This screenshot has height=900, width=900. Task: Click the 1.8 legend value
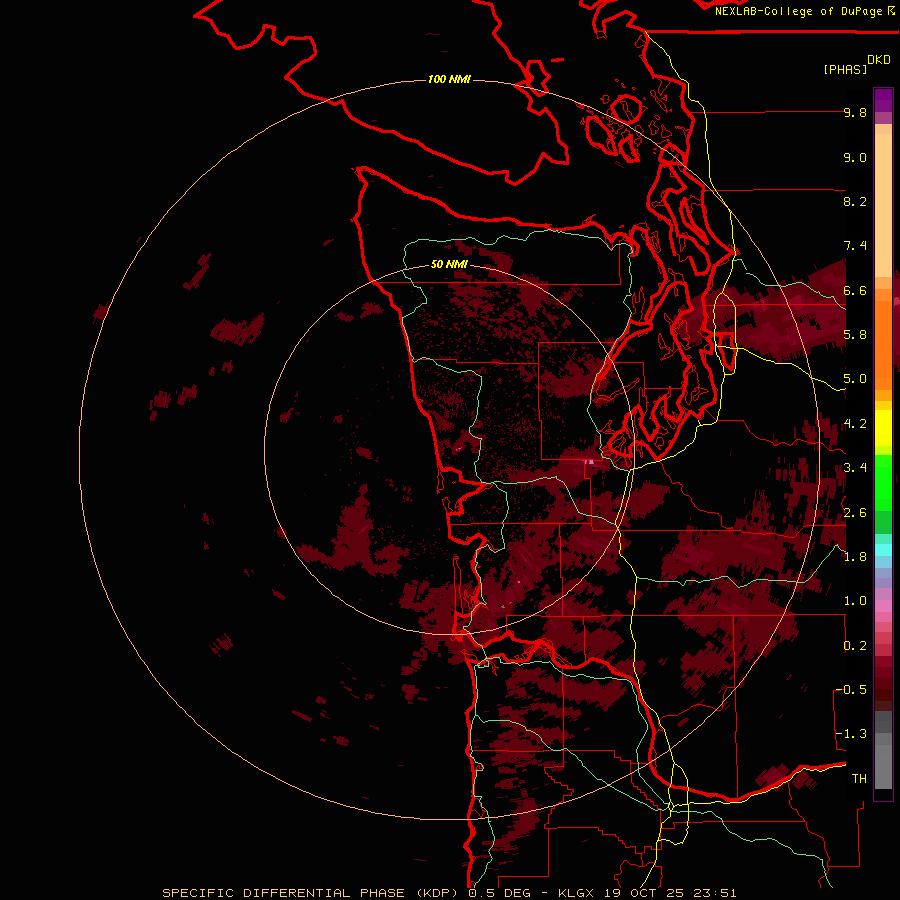[855, 557]
